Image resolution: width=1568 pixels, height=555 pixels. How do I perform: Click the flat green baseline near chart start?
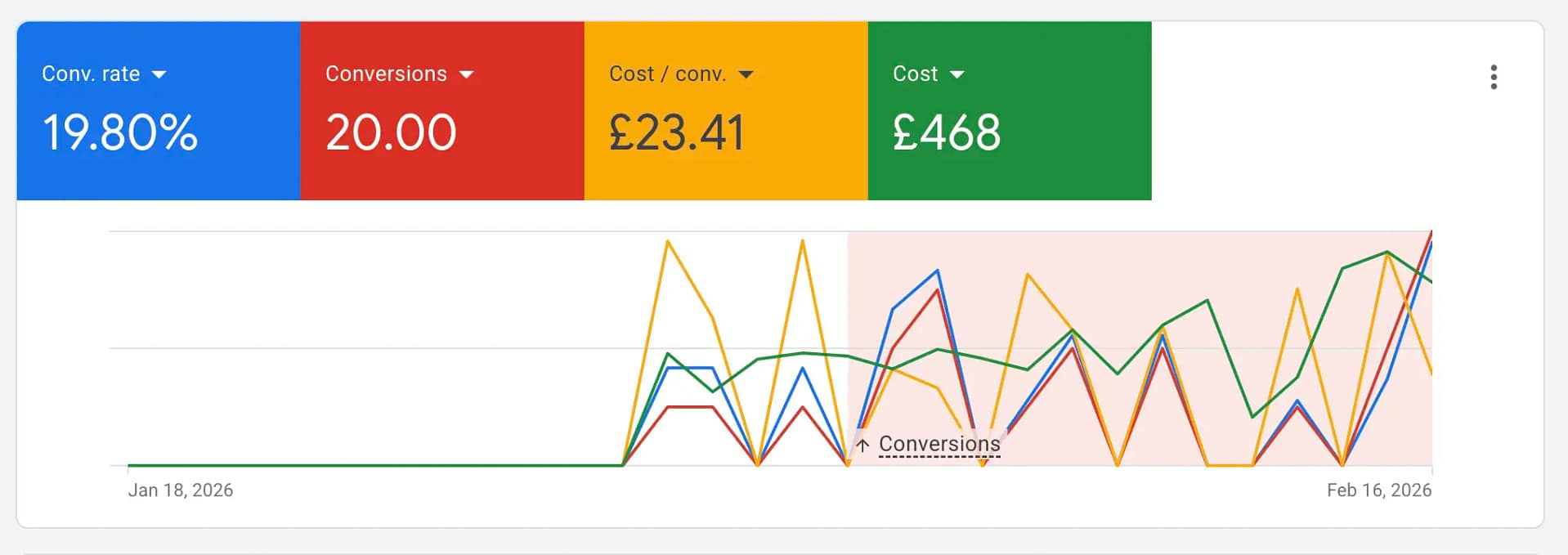click(x=327, y=465)
